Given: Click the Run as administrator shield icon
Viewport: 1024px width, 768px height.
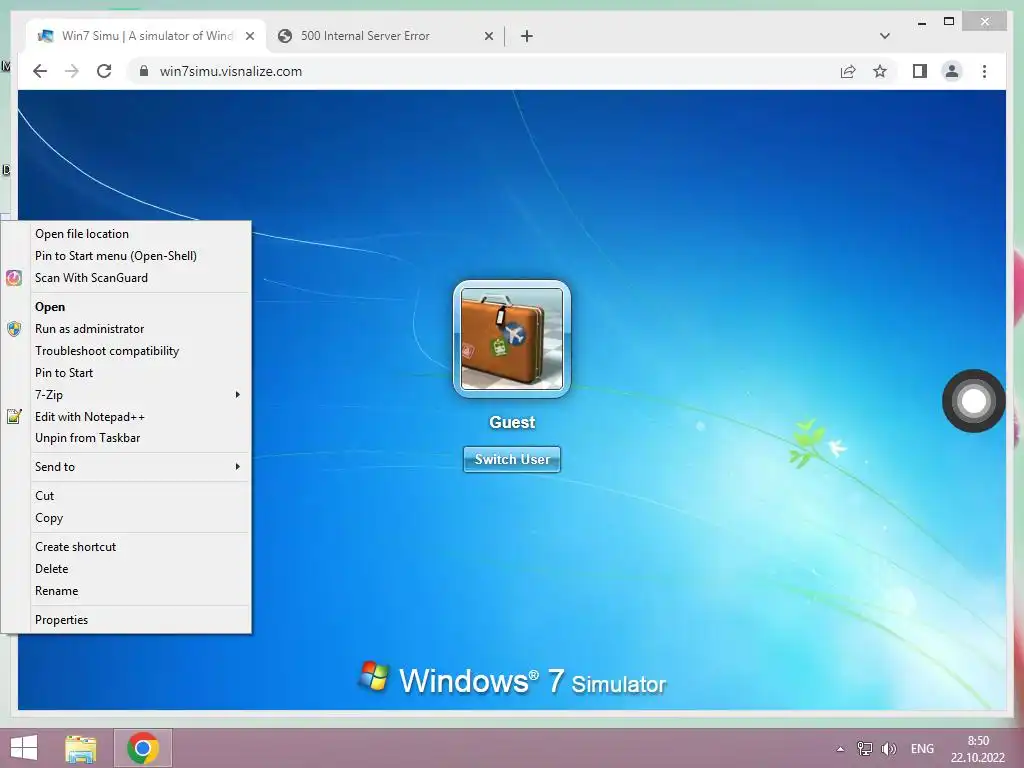Looking at the screenshot, I should pos(14,328).
